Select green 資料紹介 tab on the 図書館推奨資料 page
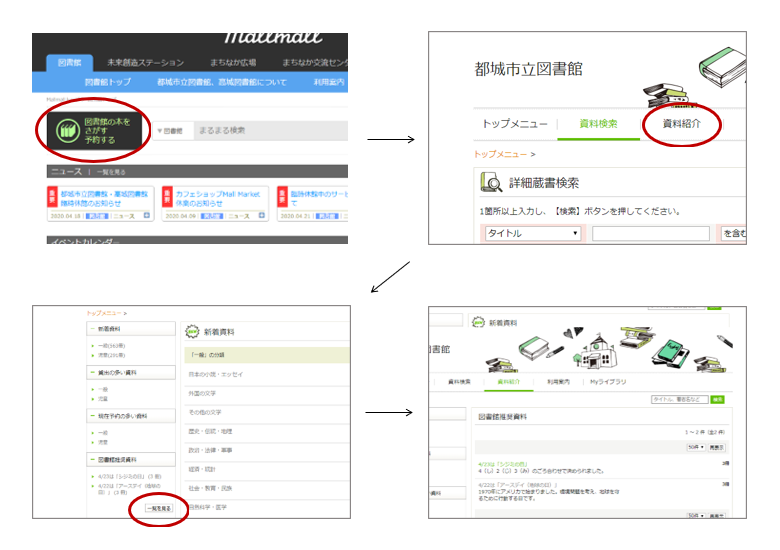 coord(508,382)
